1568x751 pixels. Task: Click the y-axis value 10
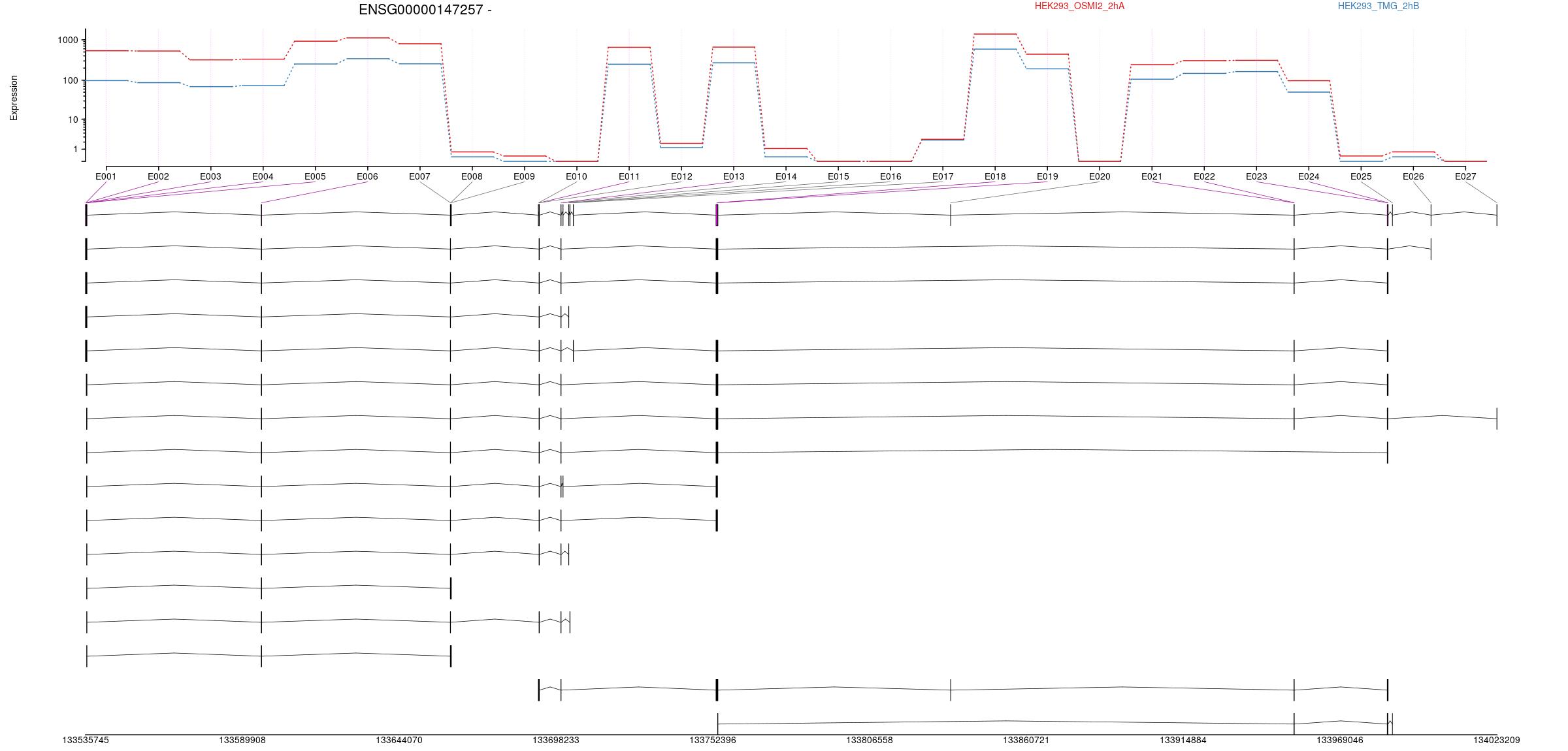coord(73,120)
